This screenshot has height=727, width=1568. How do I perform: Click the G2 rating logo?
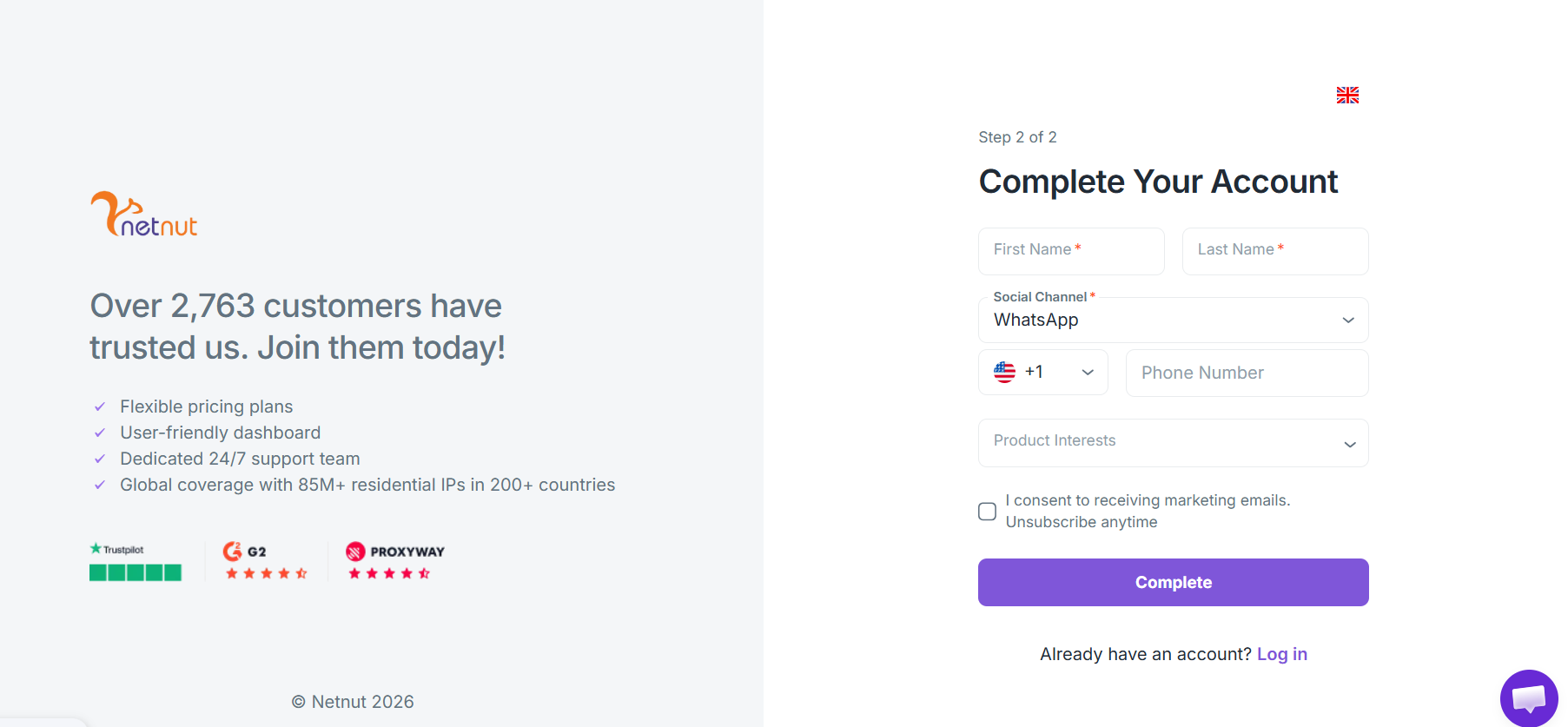245,552
